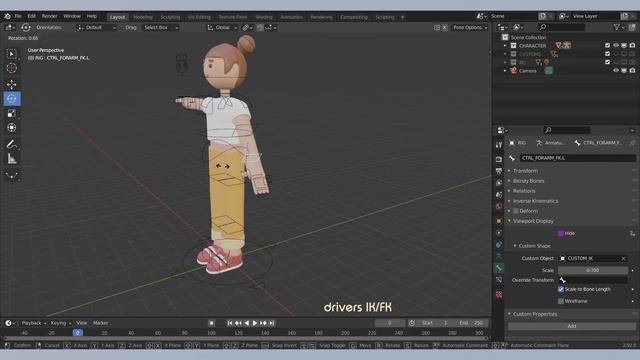Click the Camera object icon in outliner

514,71
